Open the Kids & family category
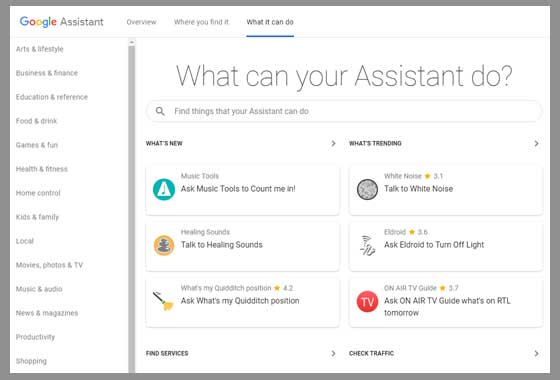 pos(37,217)
